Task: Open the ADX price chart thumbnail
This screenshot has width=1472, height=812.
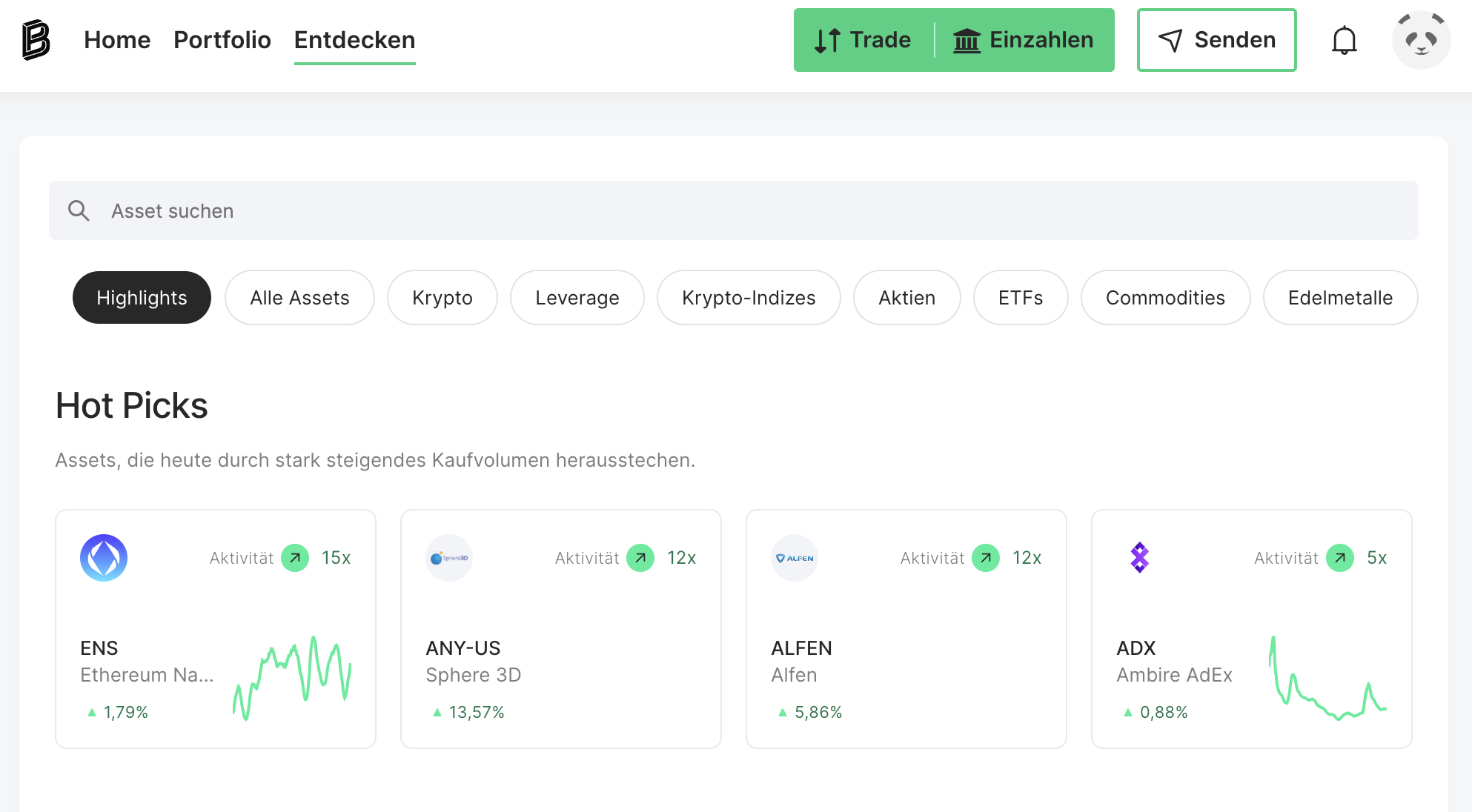Action: point(1327,679)
